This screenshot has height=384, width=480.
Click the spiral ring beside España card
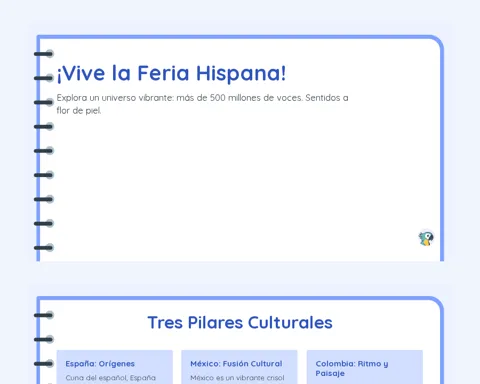click(x=44, y=364)
